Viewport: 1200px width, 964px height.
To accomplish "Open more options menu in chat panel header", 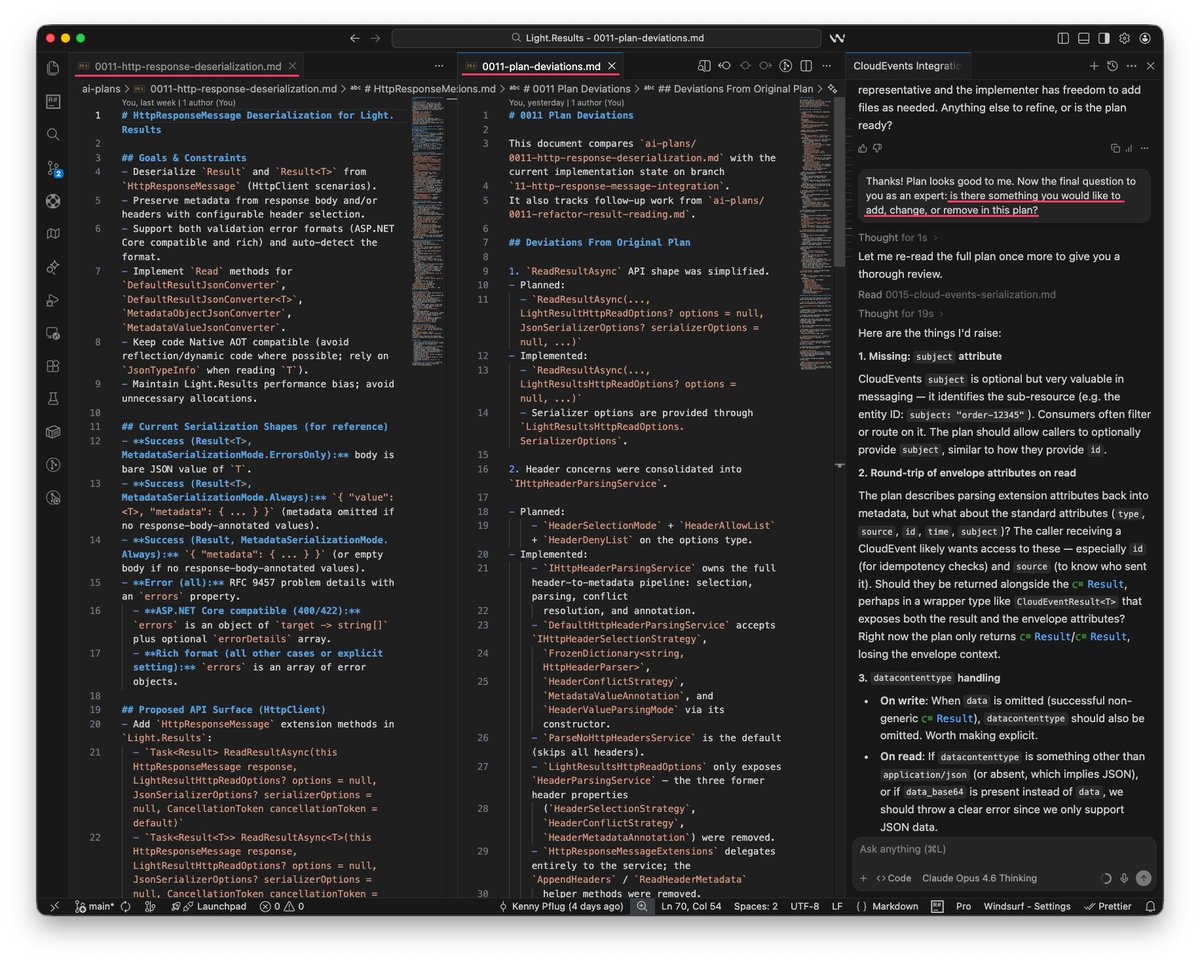I will pos(1131,66).
